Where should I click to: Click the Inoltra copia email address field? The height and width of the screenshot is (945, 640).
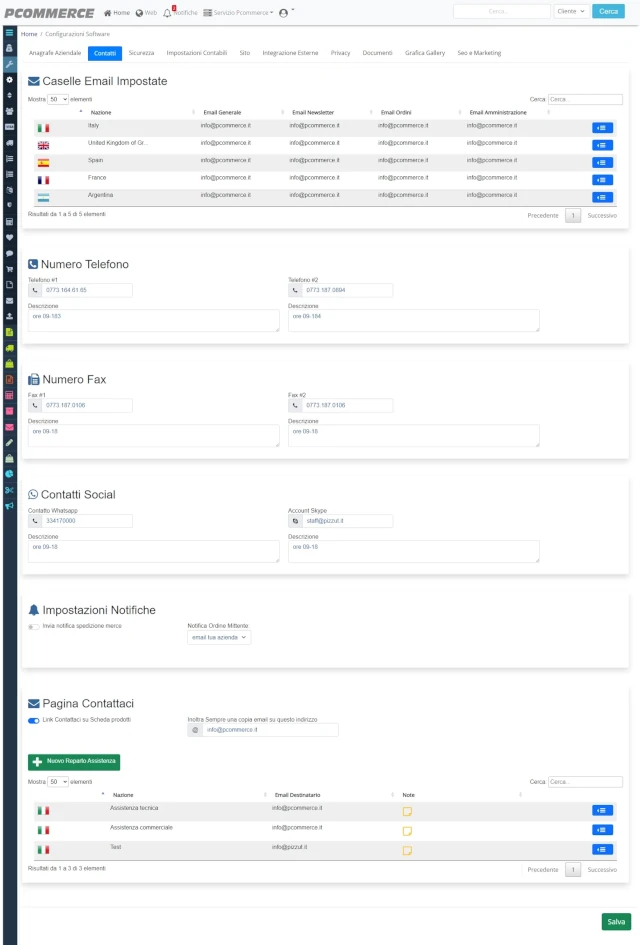[x=270, y=730]
